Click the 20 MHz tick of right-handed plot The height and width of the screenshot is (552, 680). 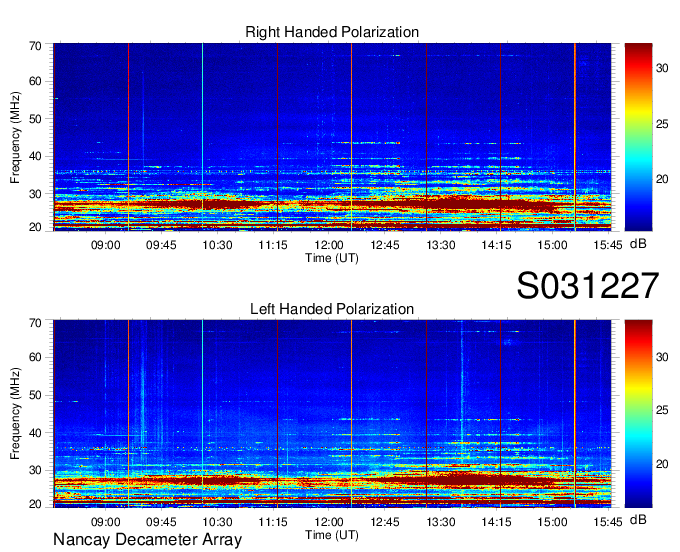(x=35, y=227)
